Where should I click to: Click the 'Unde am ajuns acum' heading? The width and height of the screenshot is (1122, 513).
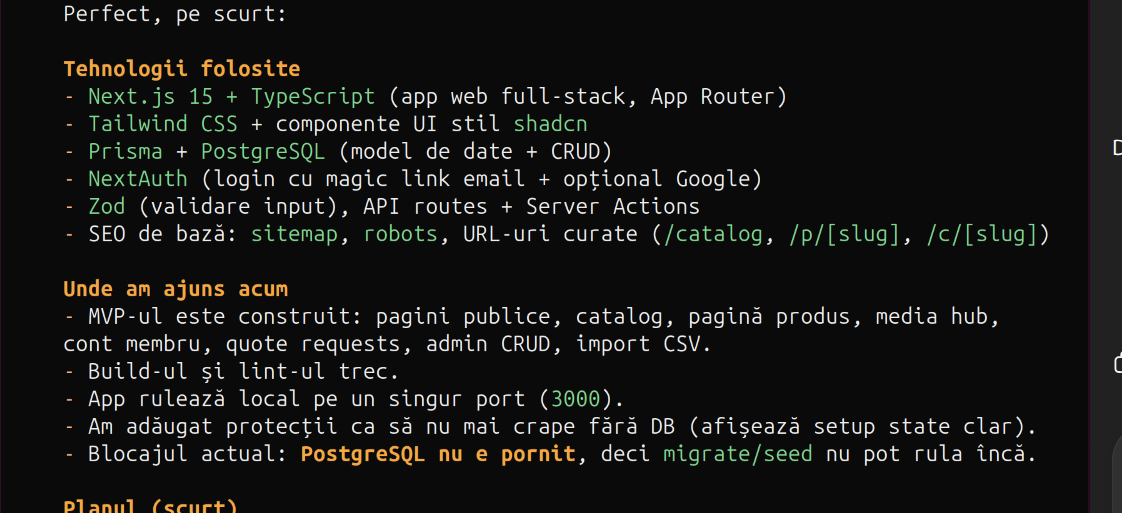coord(175,289)
